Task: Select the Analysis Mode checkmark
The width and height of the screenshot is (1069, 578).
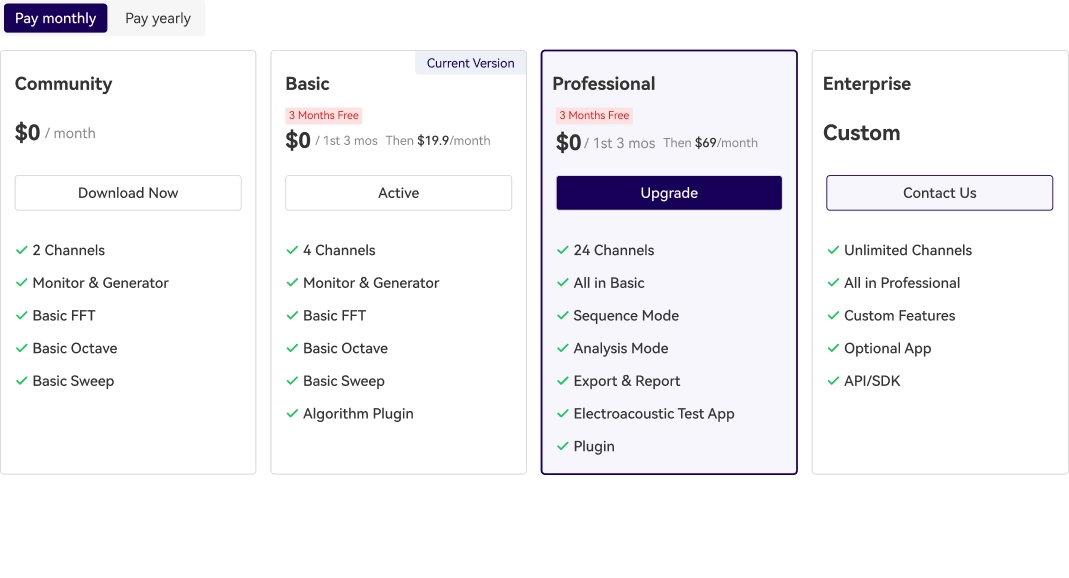Action: click(563, 348)
